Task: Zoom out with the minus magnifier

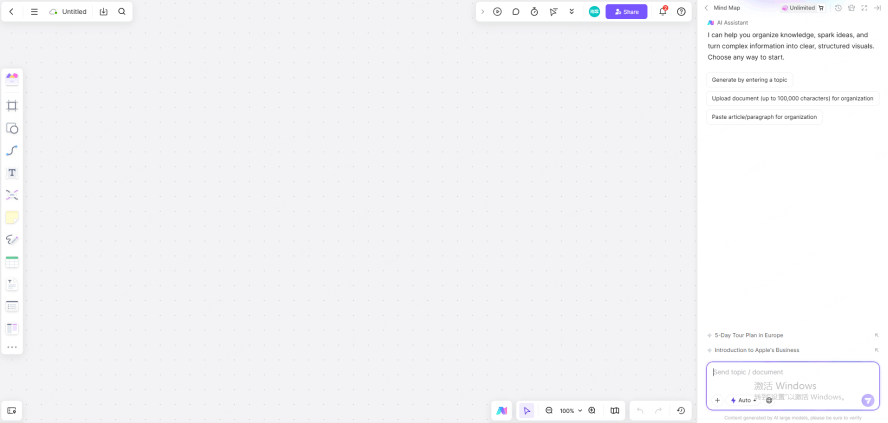Action: pos(549,411)
